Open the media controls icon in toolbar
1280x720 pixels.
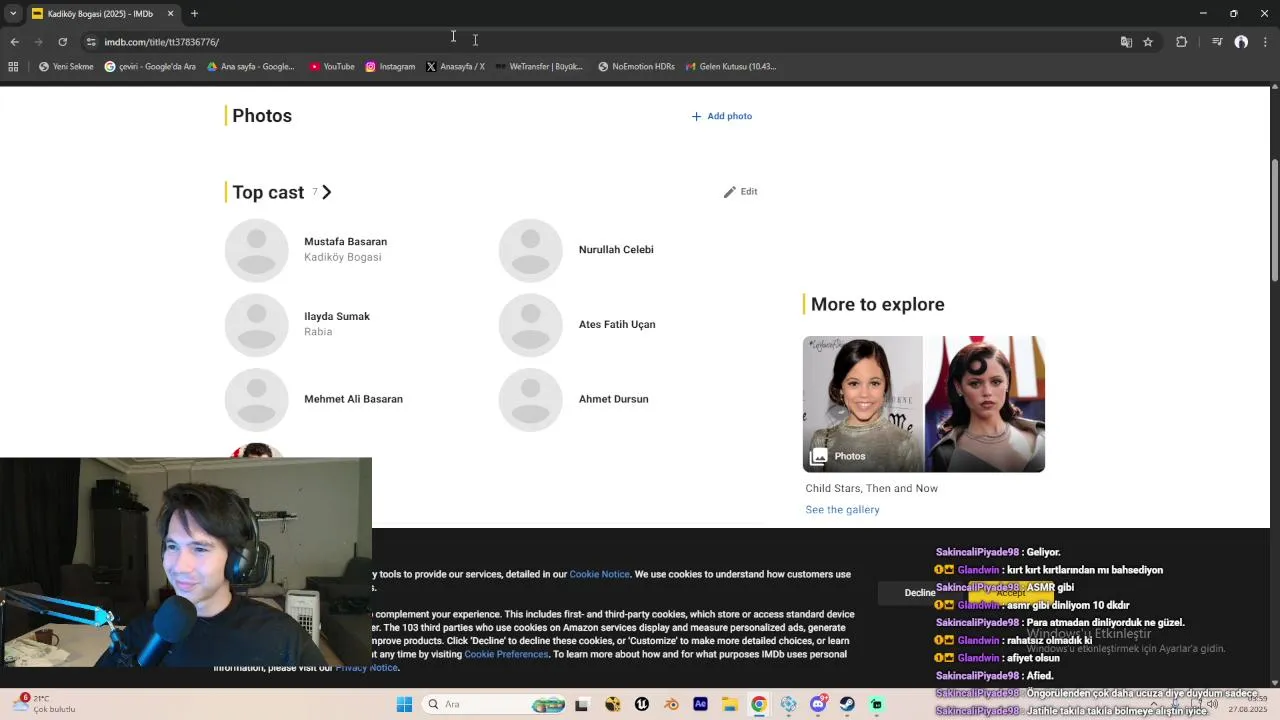coord(1217,42)
